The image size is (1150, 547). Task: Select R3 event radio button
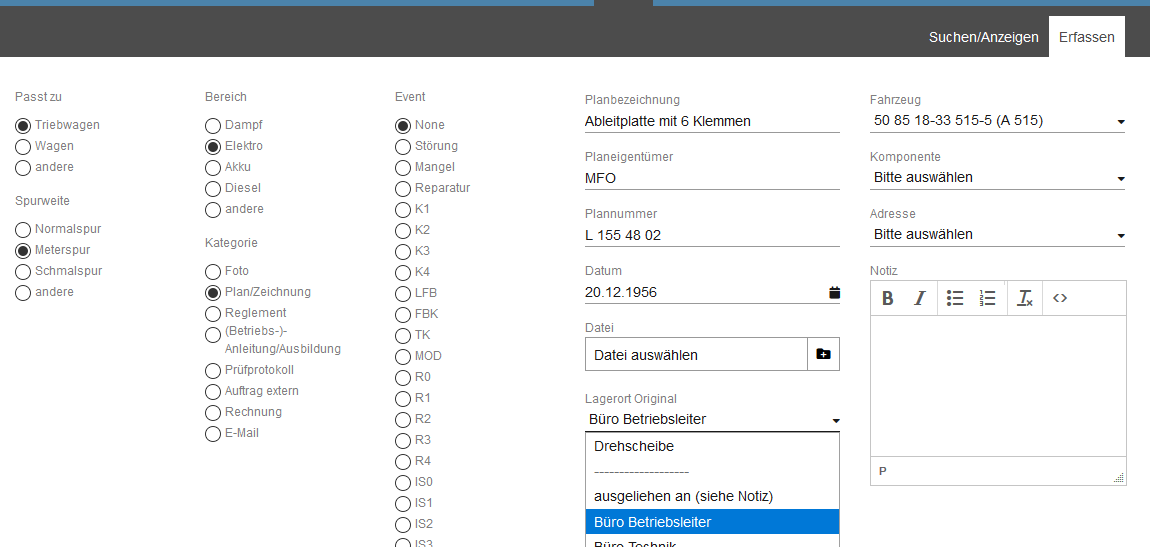tap(403, 441)
